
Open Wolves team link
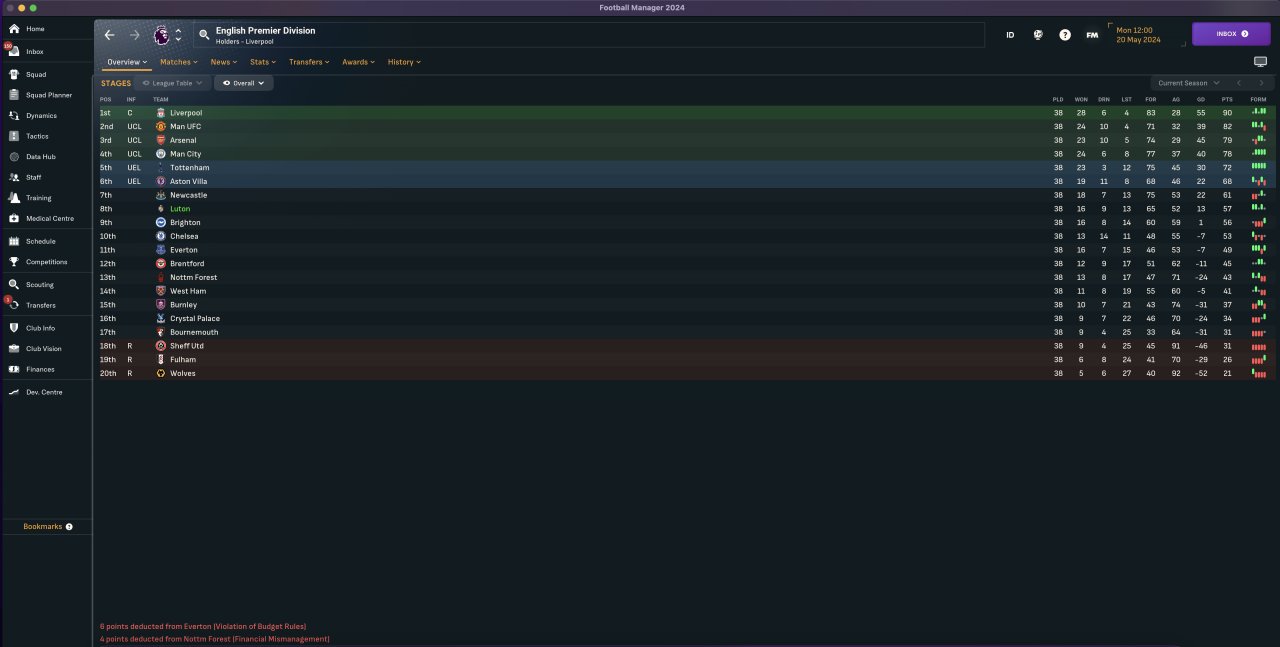pyautogui.click(x=183, y=373)
